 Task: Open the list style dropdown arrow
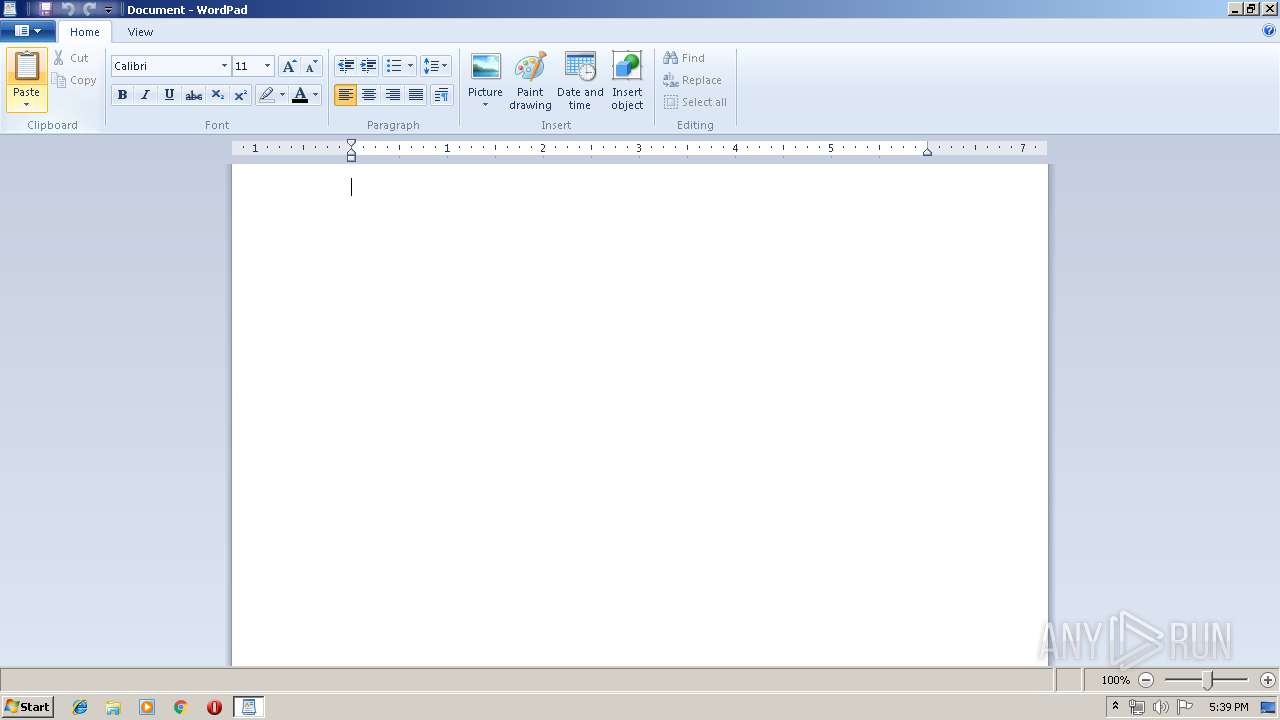pyautogui.click(x=410, y=66)
